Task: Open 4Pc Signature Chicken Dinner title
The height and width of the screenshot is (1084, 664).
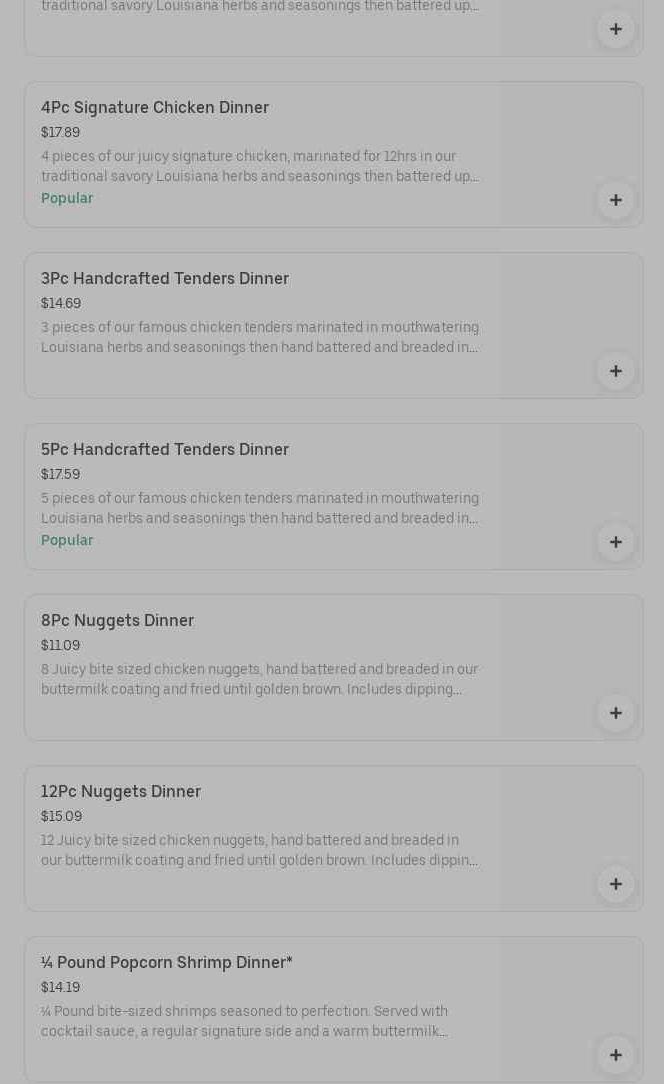Action: [155, 107]
